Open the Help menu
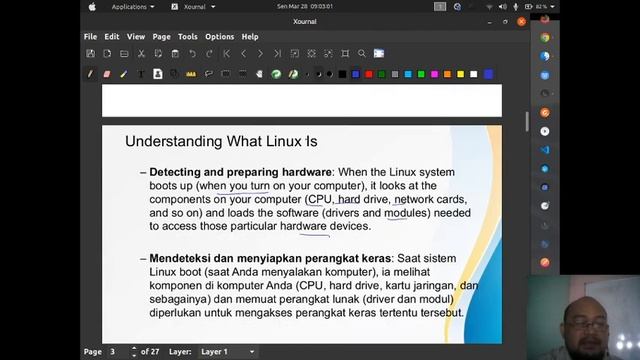The height and width of the screenshot is (360, 640). point(250,37)
